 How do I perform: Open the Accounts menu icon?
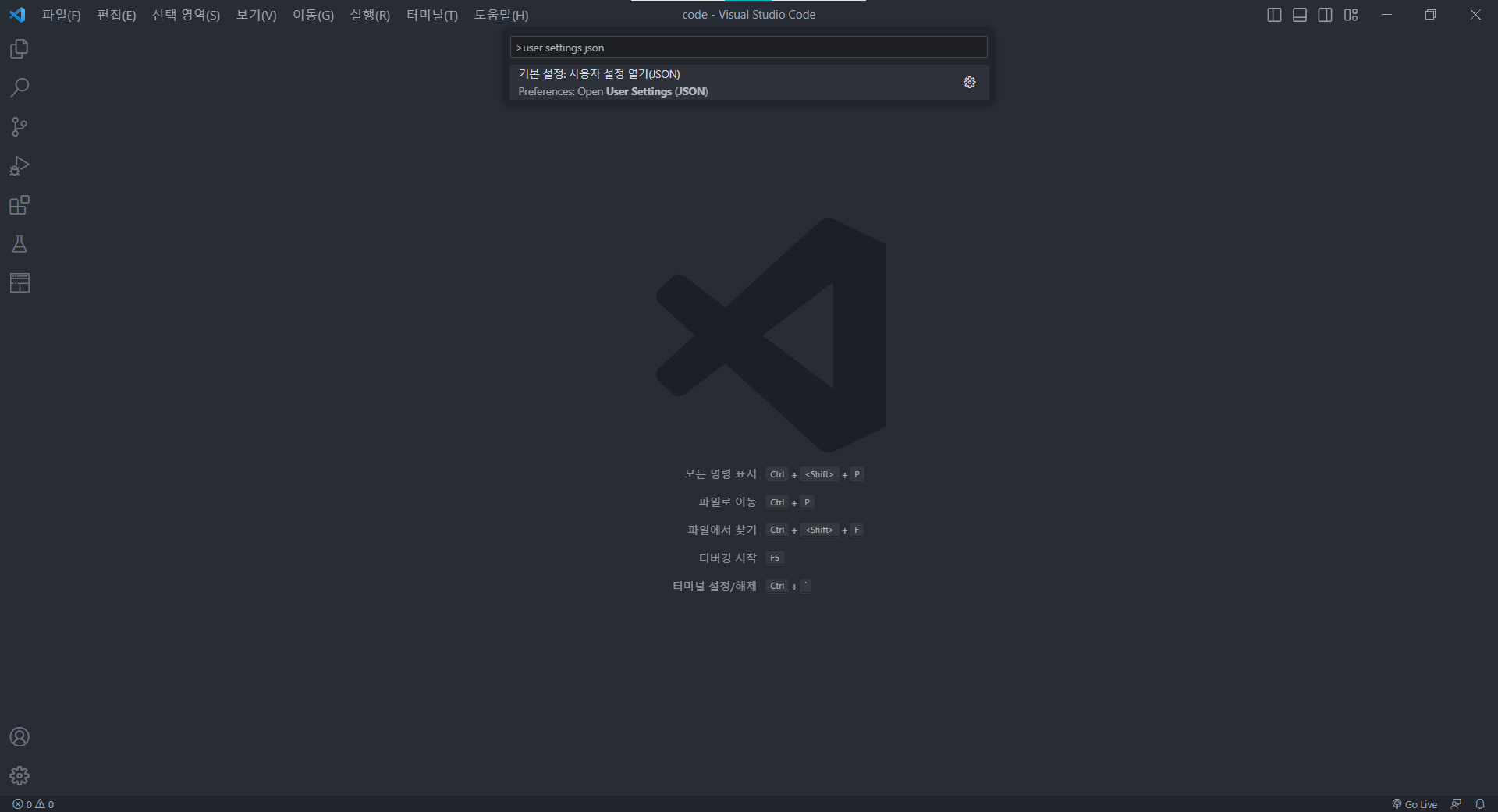[x=20, y=737]
